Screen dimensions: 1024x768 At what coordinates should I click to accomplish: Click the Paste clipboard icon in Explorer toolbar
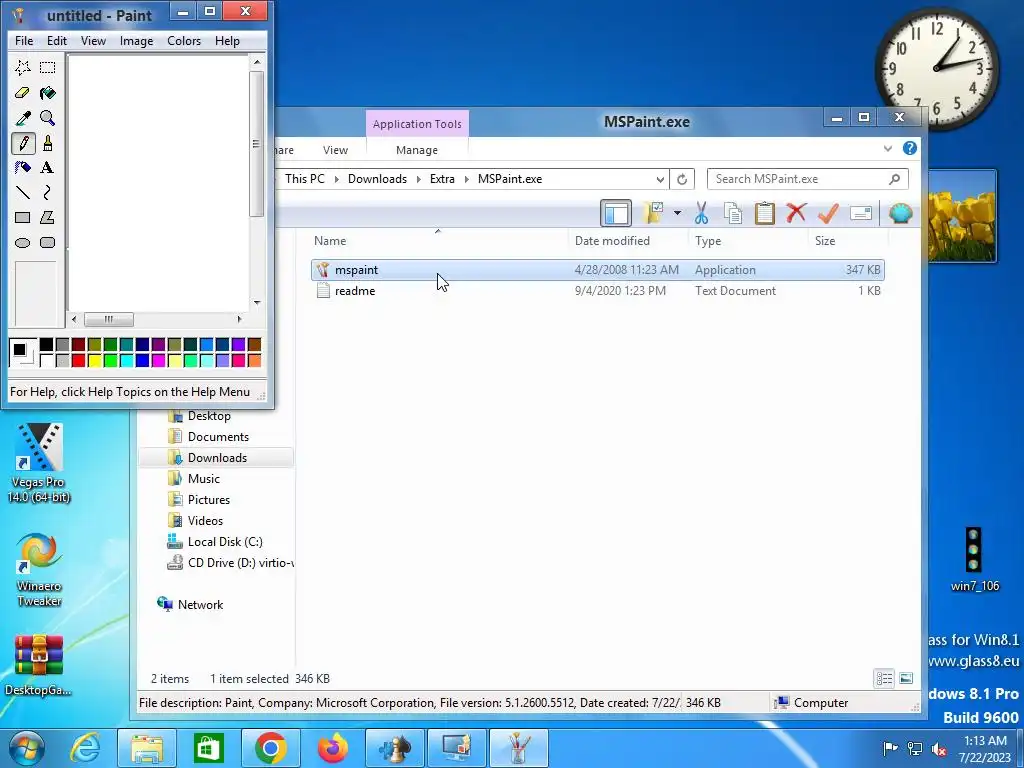[764, 213]
